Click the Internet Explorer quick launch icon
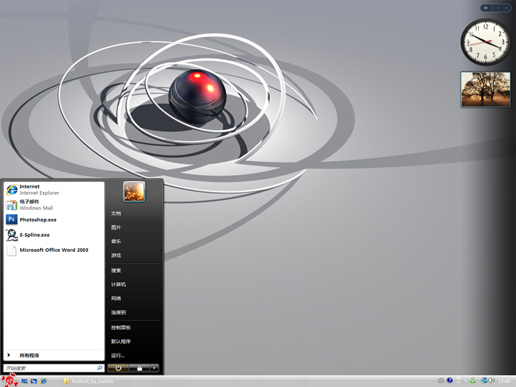Screen dimensions: 516x387 pos(43,381)
